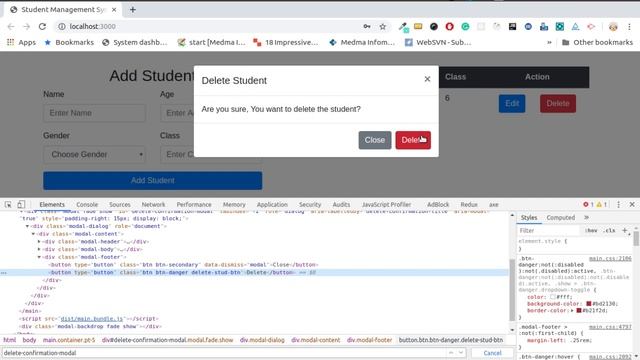Click the browser forward arrow
Screen dimensions: 640x360
[x=27, y=27]
